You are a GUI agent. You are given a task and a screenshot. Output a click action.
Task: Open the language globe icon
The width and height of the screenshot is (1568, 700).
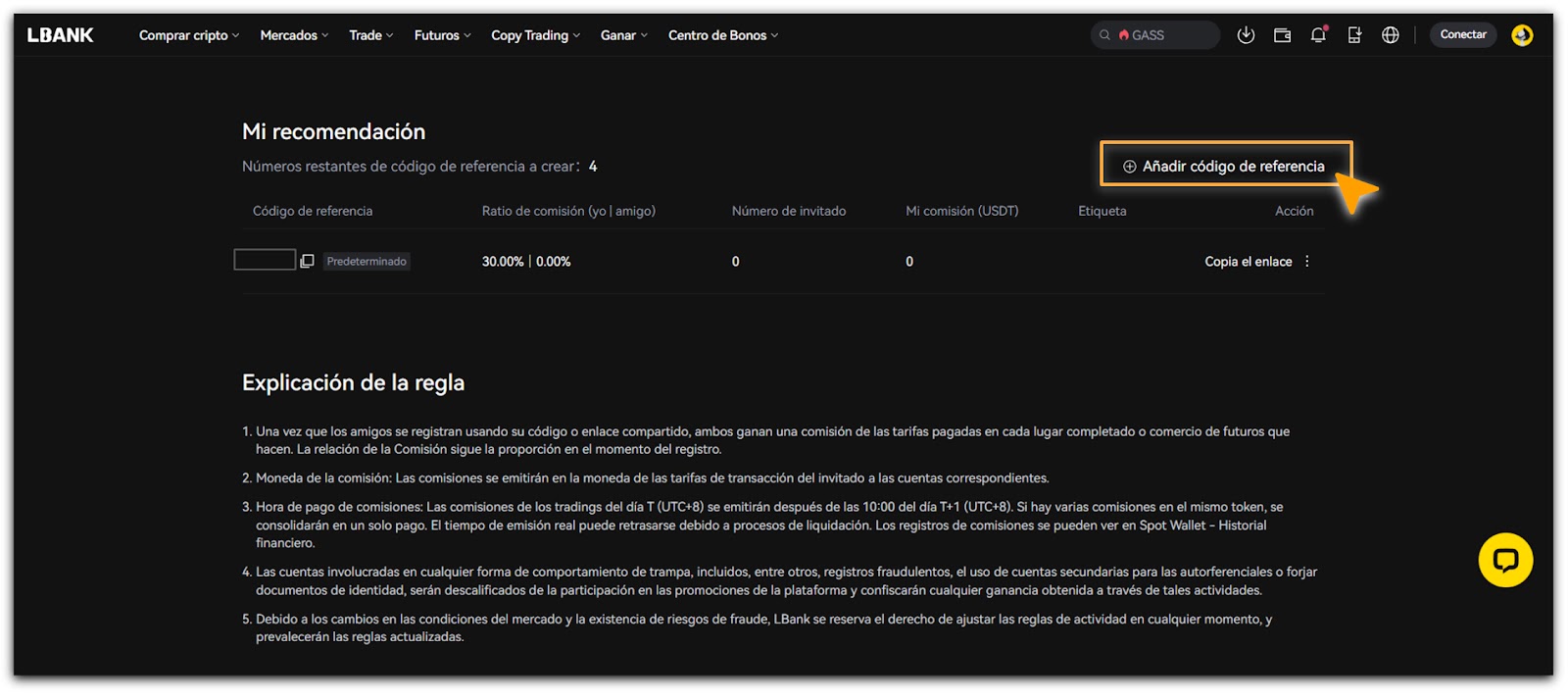[1390, 35]
